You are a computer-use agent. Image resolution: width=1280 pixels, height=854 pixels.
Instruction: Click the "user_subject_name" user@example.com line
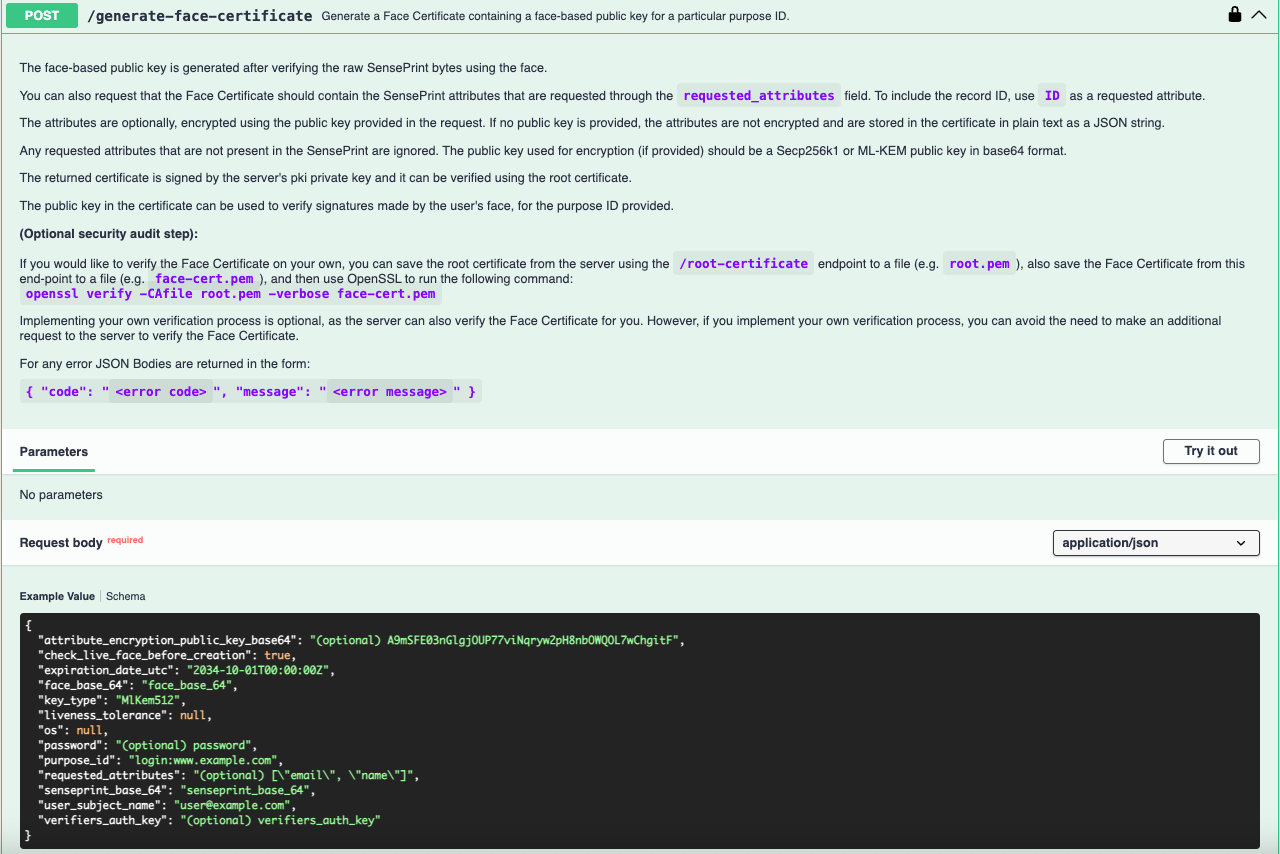click(167, 805)
